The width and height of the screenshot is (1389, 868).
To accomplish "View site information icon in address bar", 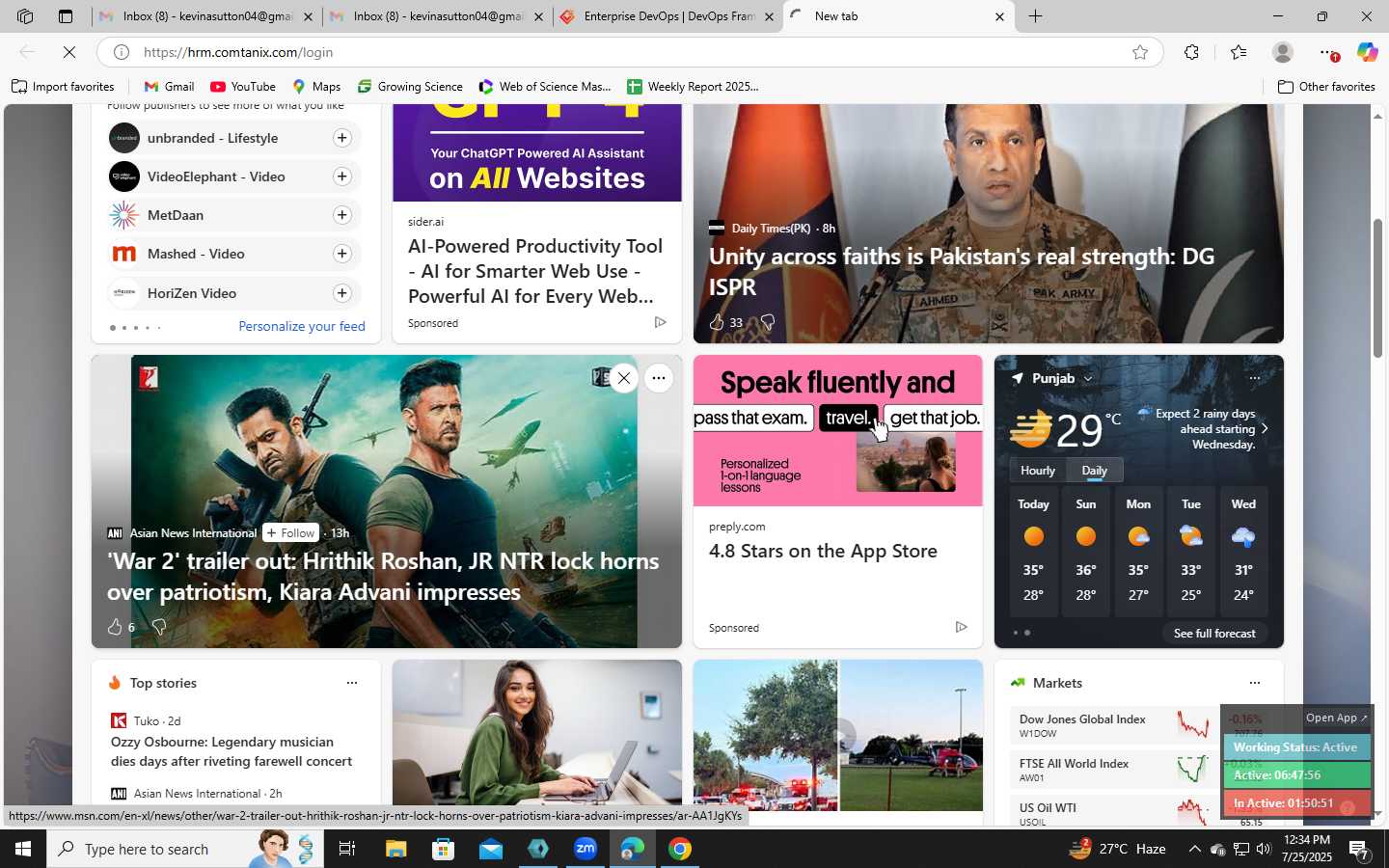I will pyautogui.click(x=122, y=52).
